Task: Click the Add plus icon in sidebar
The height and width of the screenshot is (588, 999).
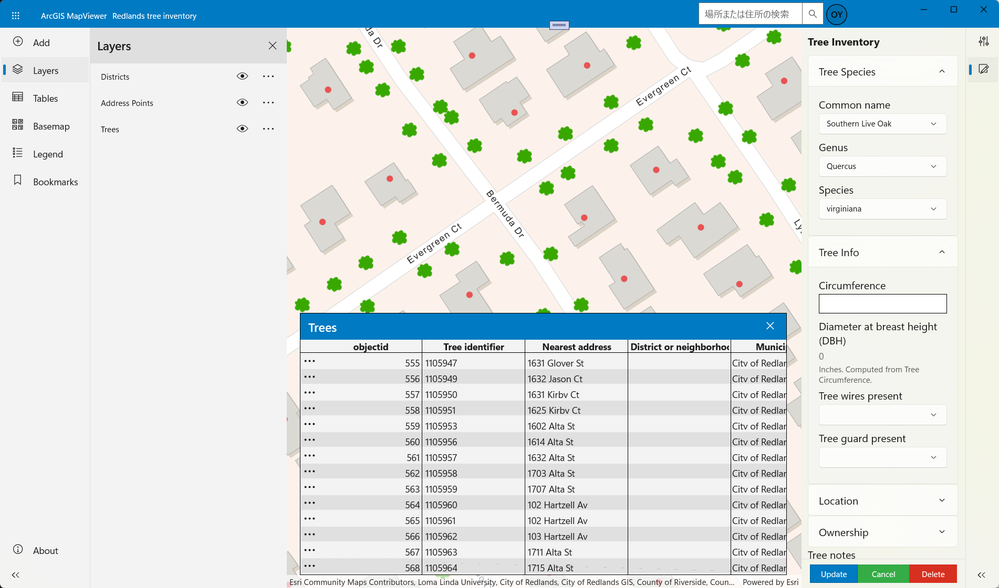Action: coord(18,42)
